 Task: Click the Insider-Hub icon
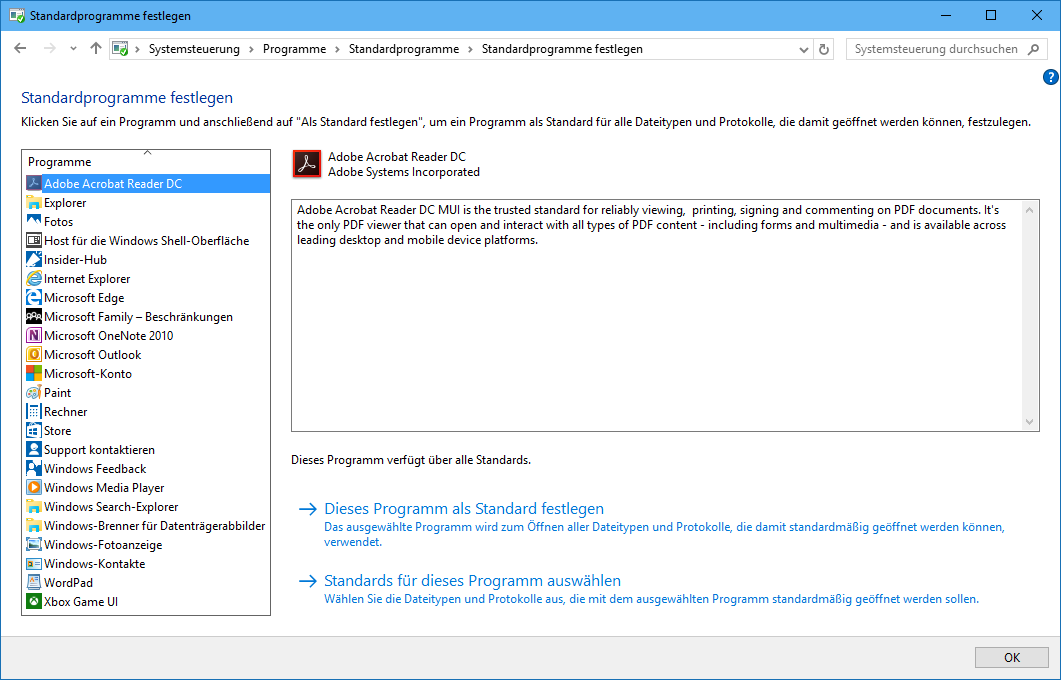[x=34, y=259]
